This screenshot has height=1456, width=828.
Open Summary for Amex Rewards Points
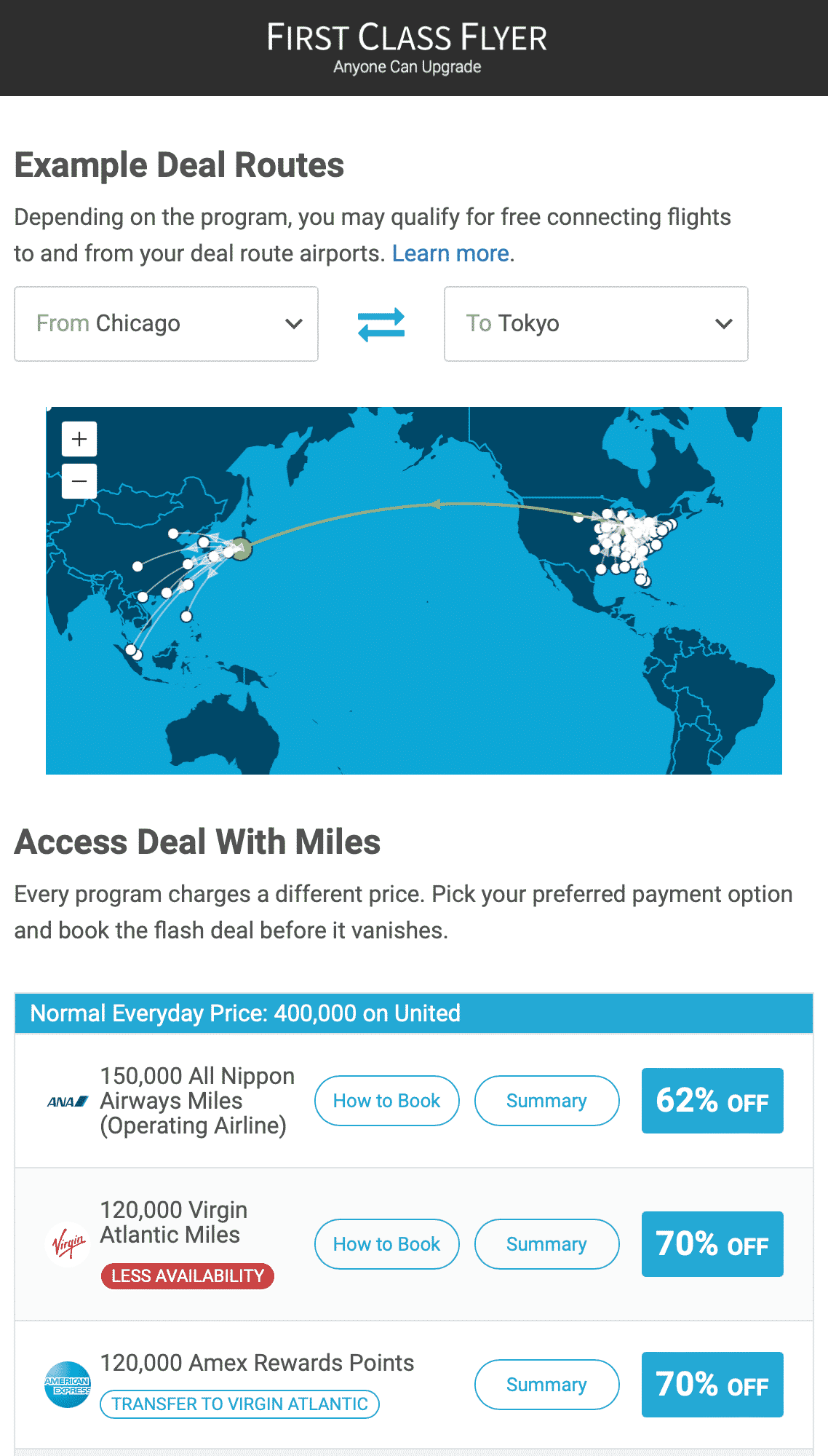[546, 1385]
